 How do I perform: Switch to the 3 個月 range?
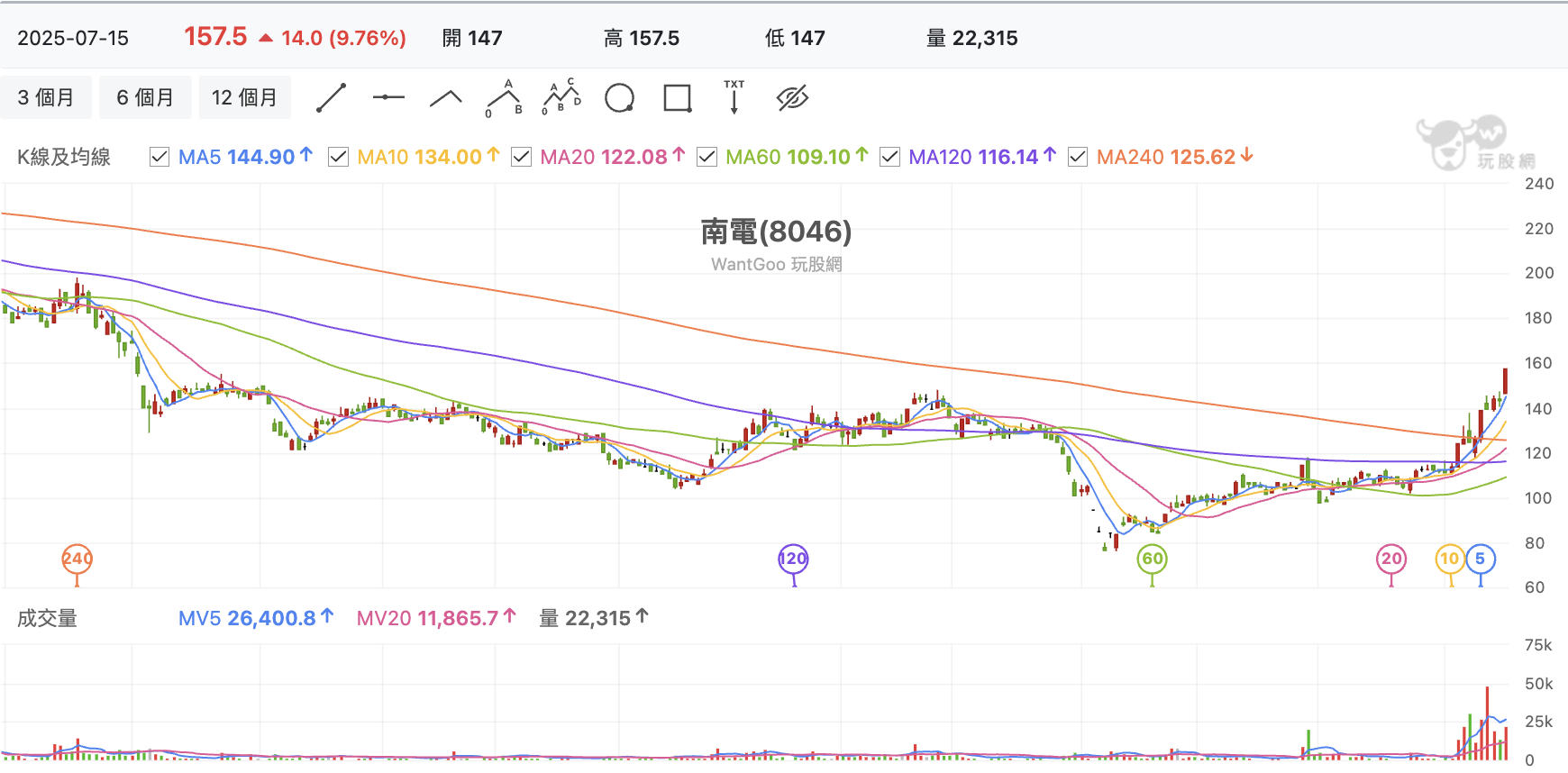click(x=46, y=97)
